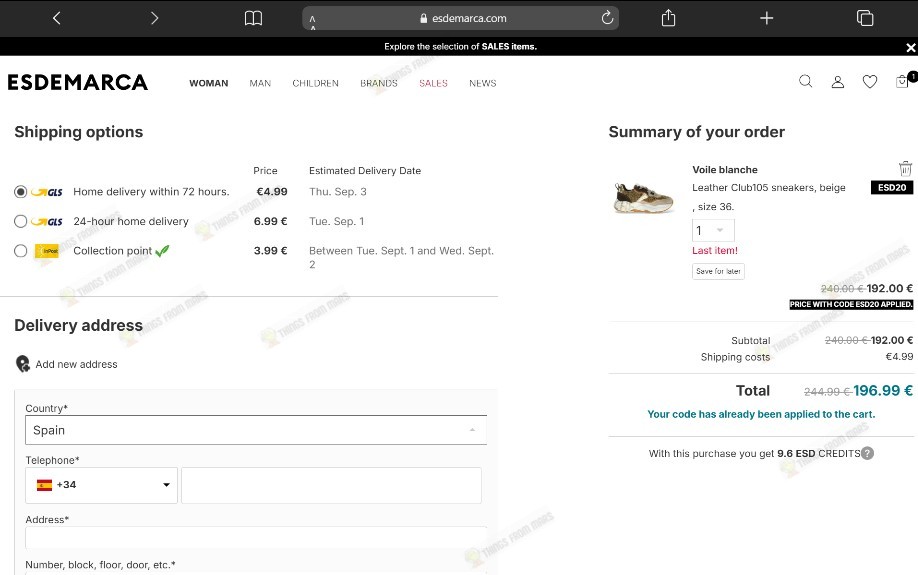Click the 'Tue. Sep. 1' delivery date

(337, 221)
